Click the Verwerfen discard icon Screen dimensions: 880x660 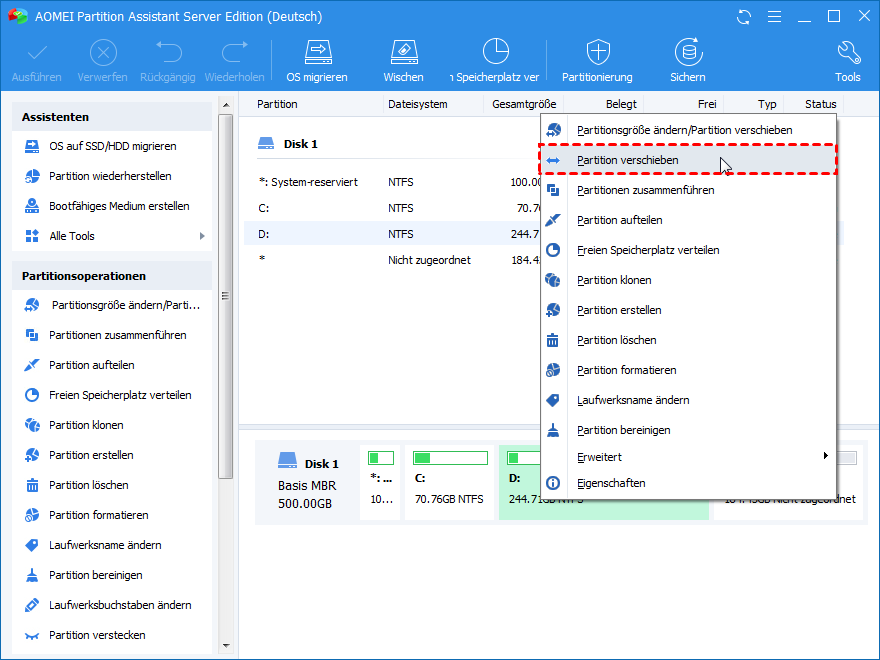point(103,53)
